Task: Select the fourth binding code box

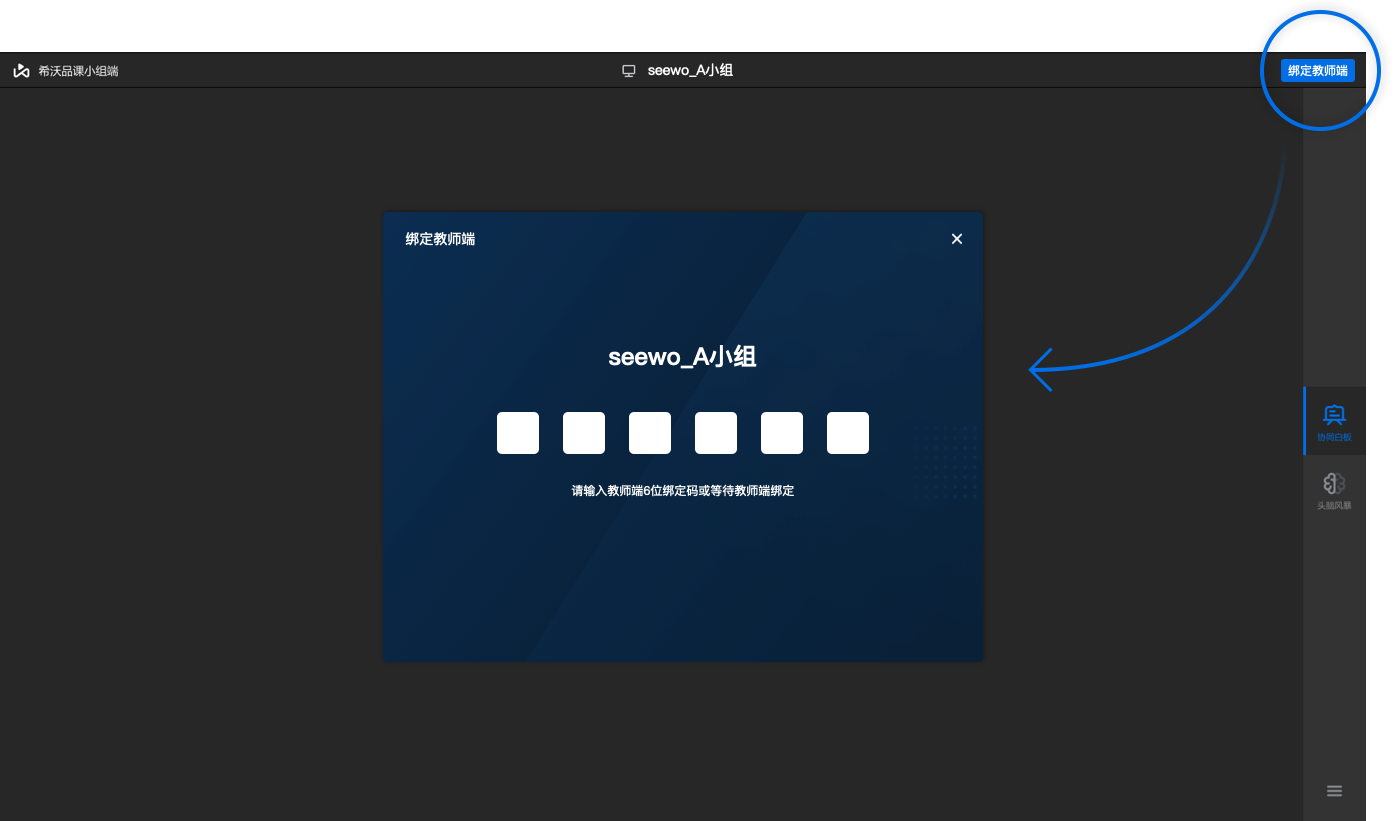Action: [716, 433]
